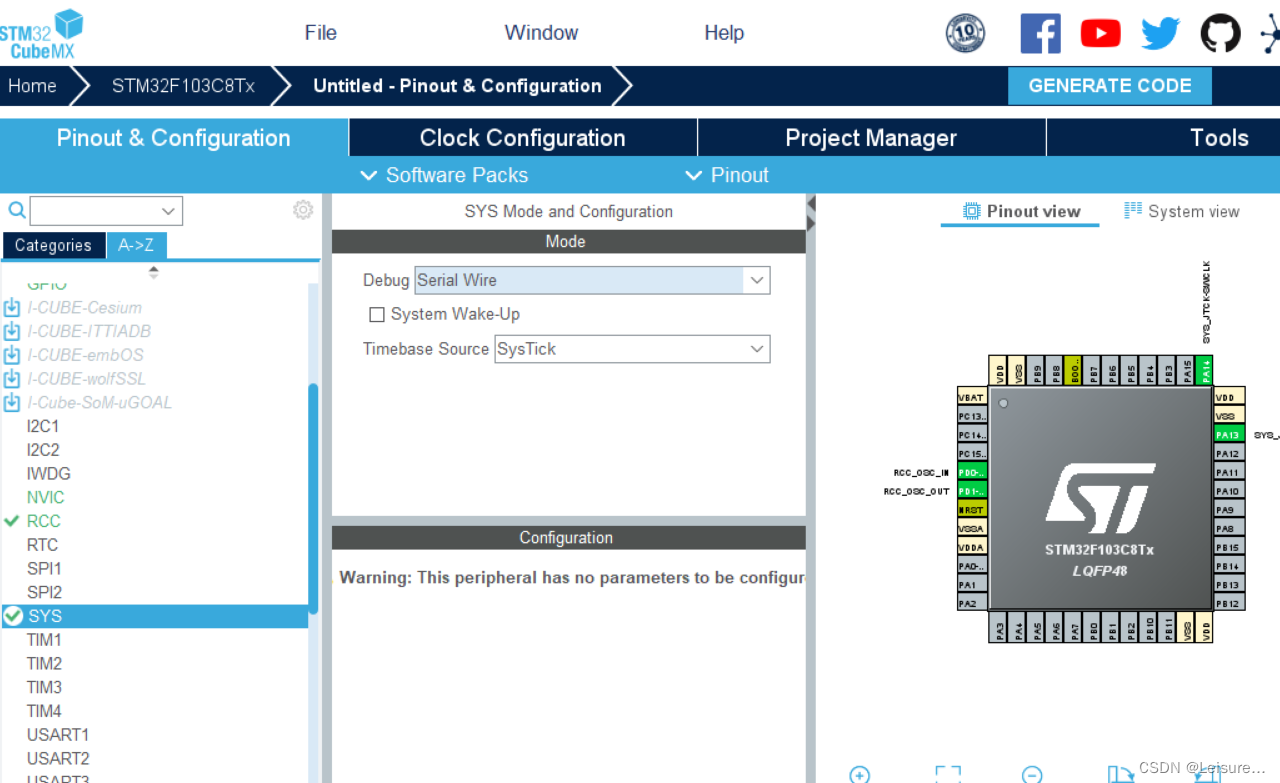This screenshot has height=783, width=1280.
Task: Toggle the System Wake-Up checkbox
Action: click(x=377, y=315)
